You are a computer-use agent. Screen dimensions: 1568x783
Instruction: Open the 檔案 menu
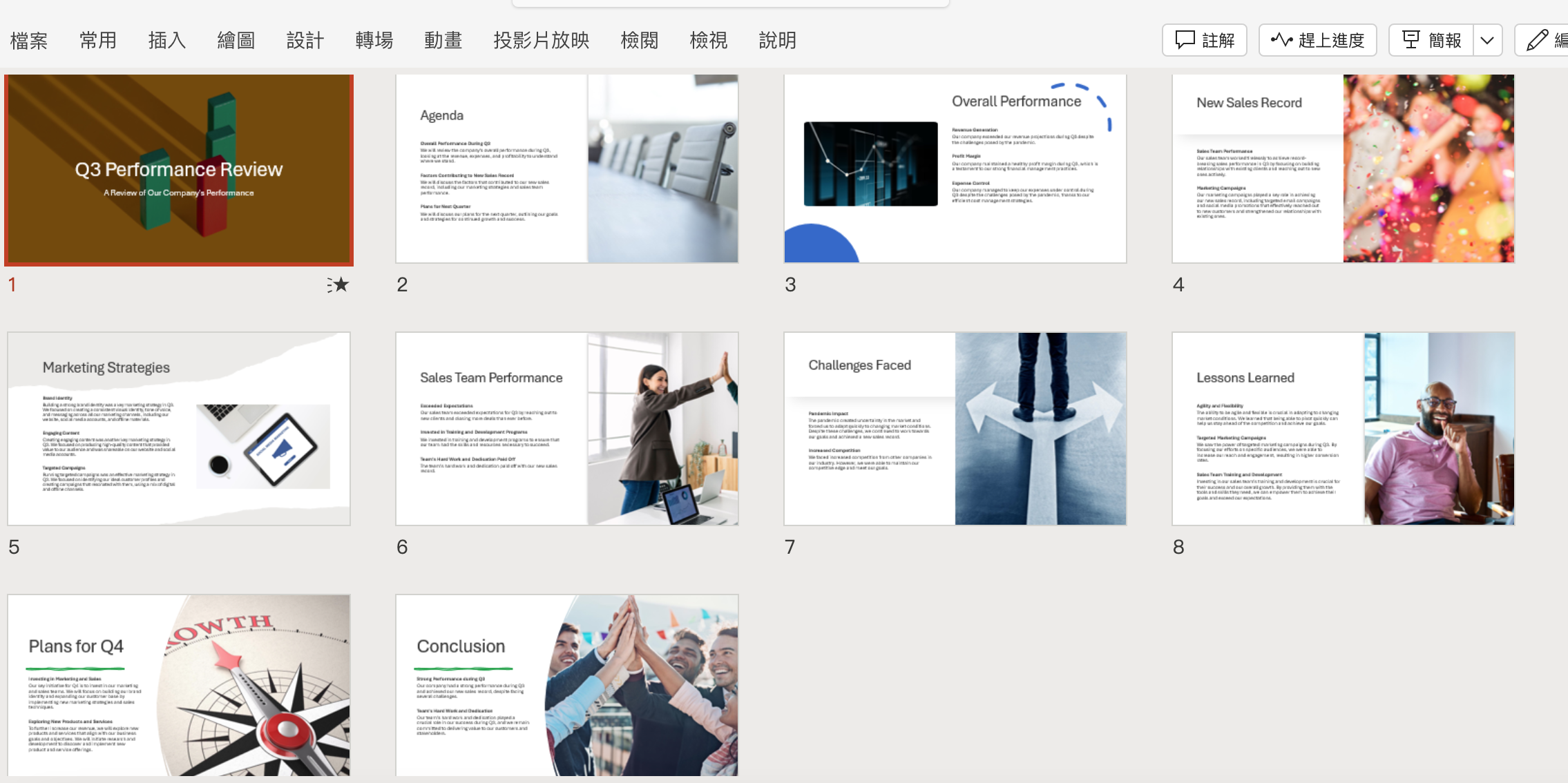point(29,40)
